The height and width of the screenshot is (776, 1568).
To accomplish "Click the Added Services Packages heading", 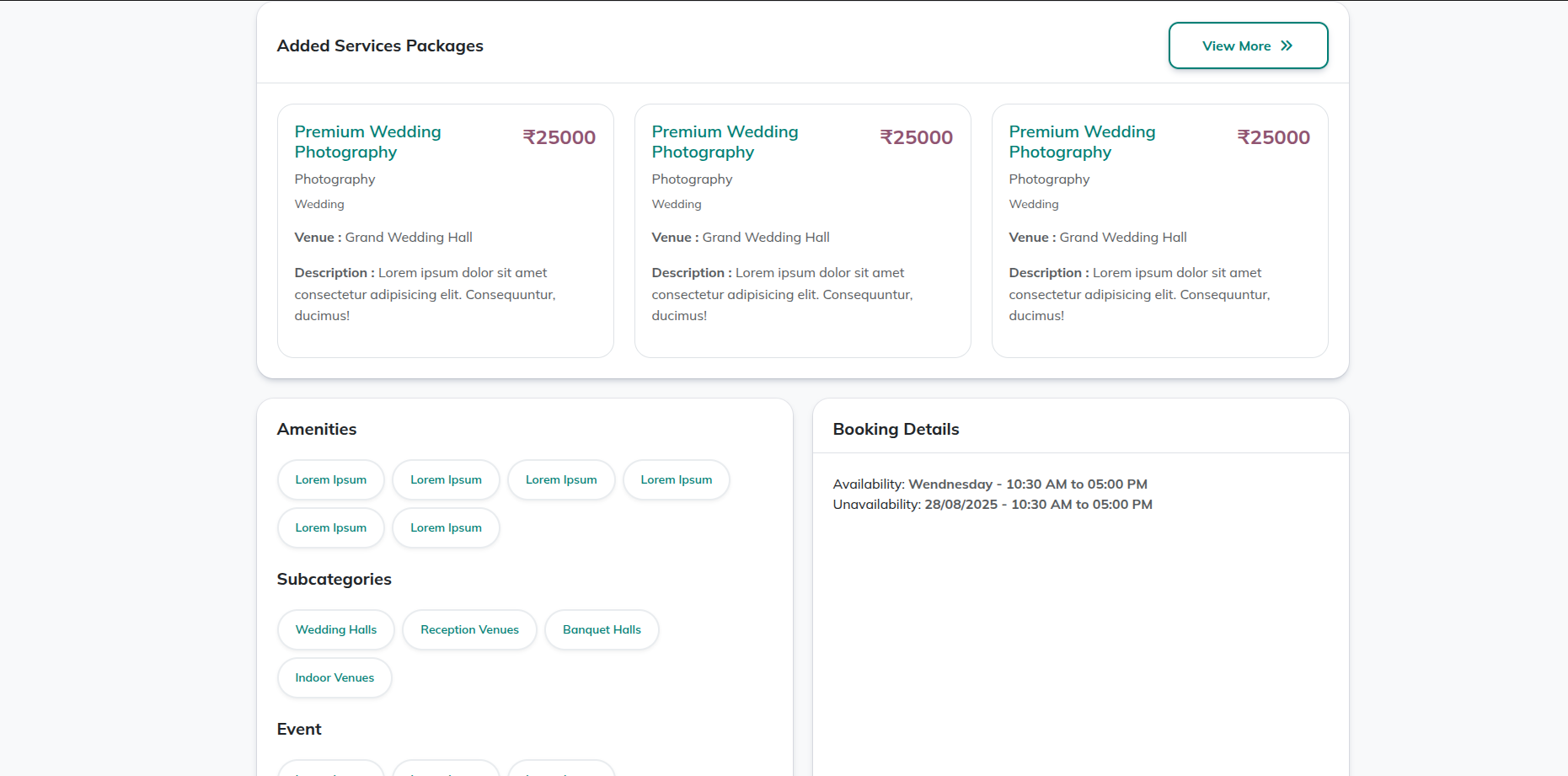I will point(380,45).
